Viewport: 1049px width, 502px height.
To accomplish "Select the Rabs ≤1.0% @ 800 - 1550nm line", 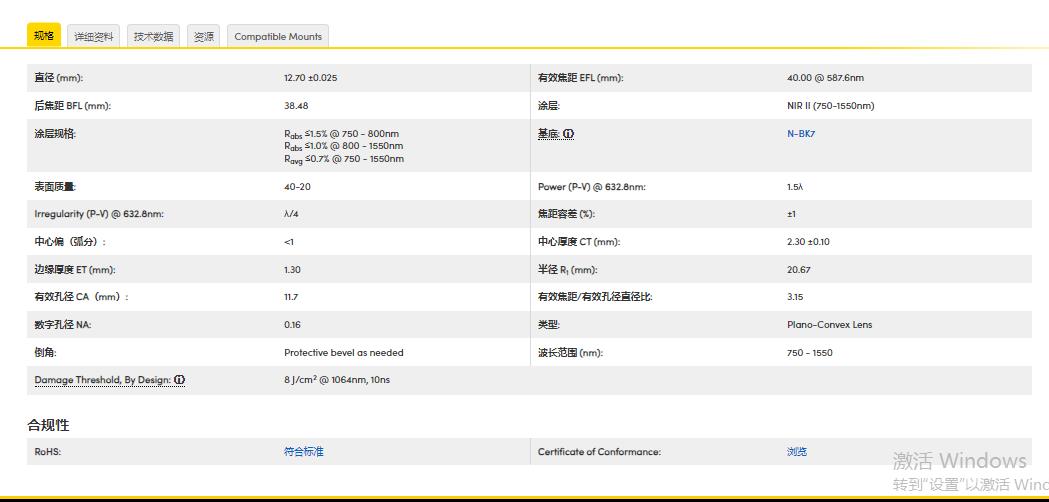I will (343, 146).
